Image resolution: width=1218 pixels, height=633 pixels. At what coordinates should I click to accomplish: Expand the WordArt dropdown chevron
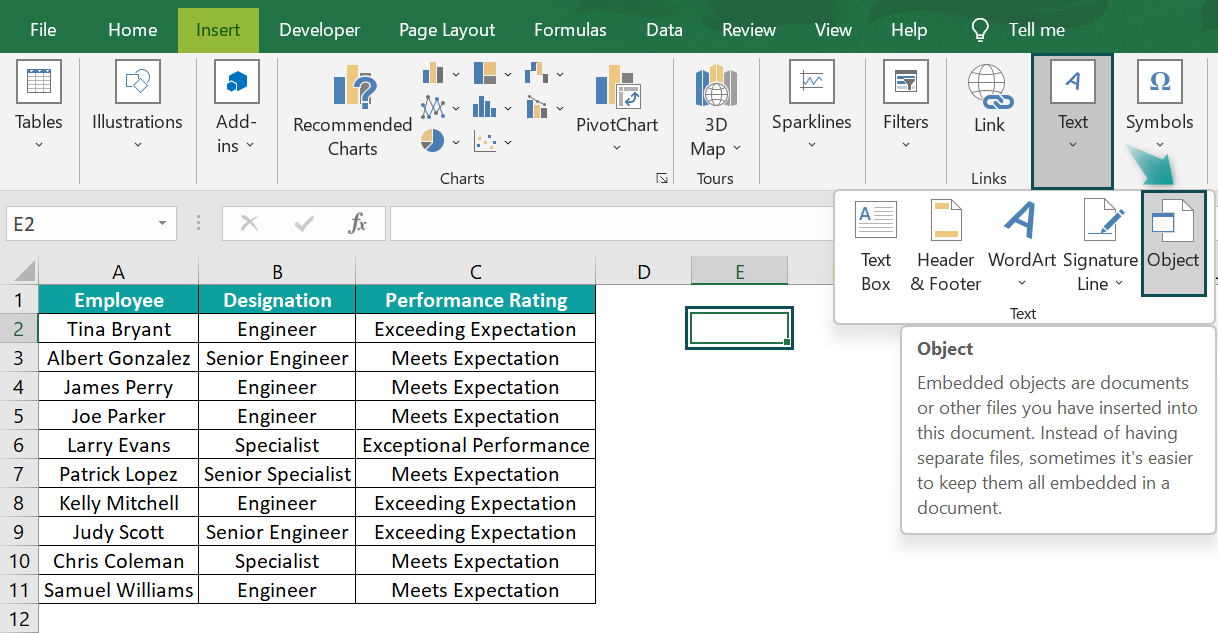coord(1022,284)
